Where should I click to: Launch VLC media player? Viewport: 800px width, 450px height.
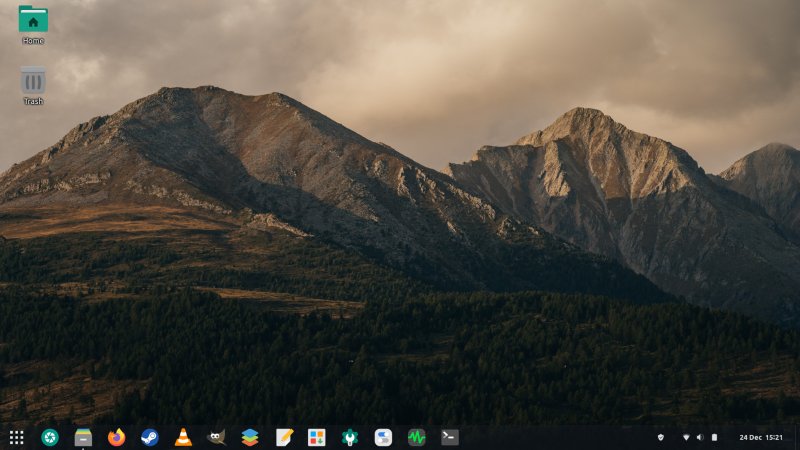click(183, 437)
